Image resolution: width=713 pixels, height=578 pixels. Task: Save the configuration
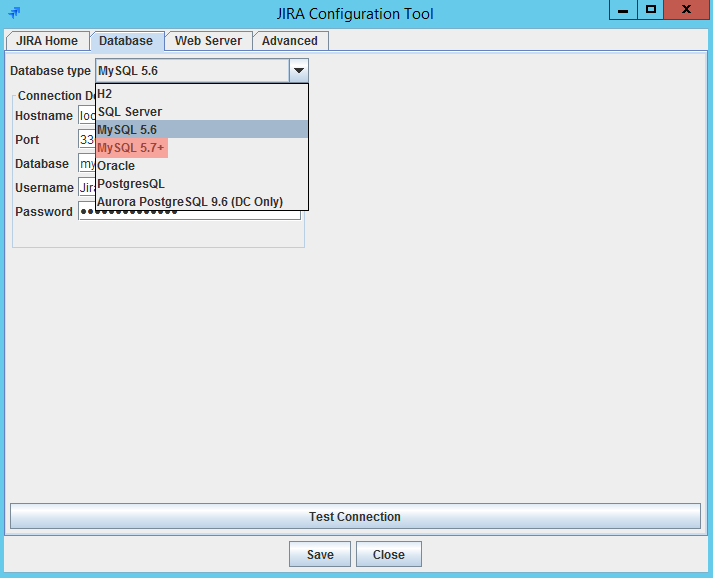320,554
